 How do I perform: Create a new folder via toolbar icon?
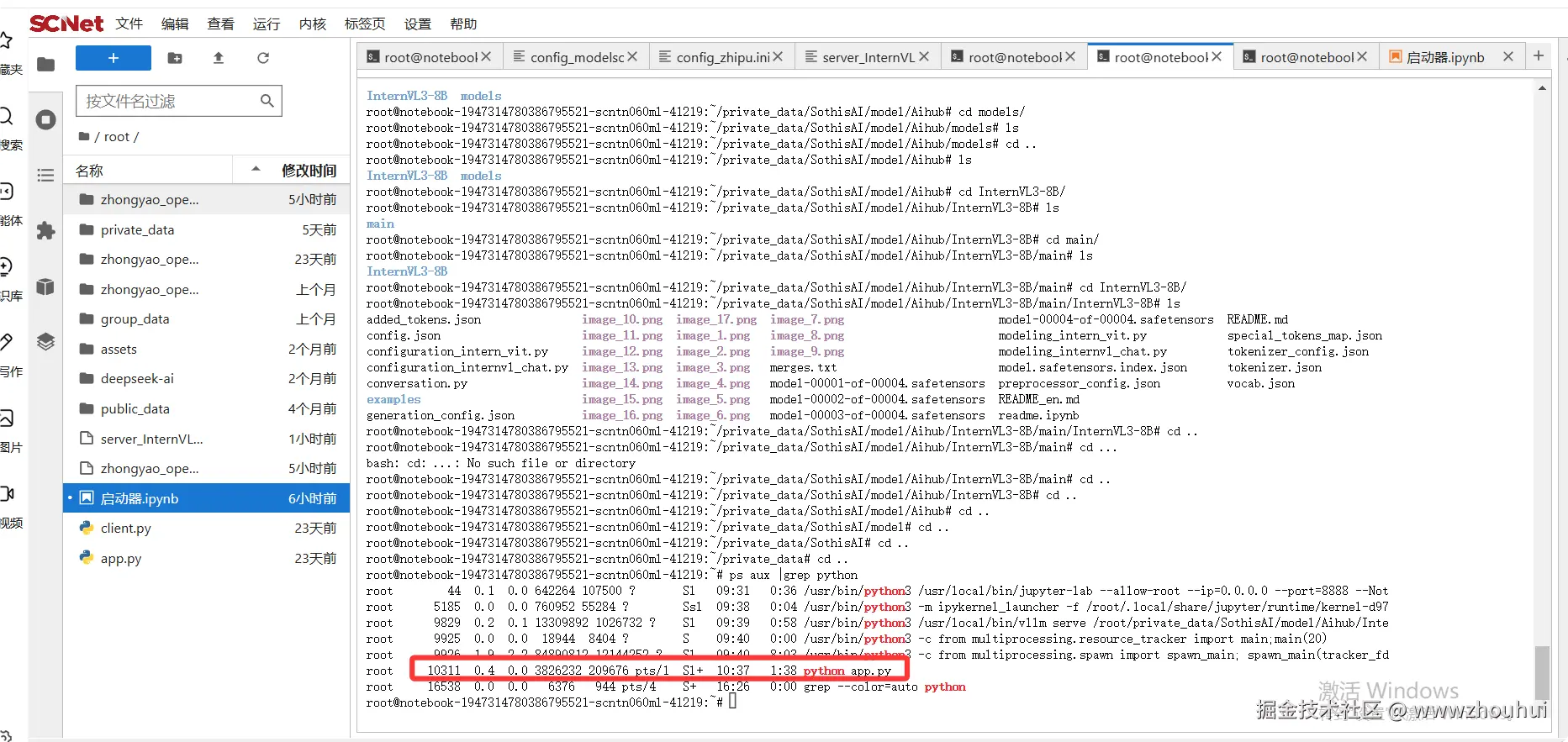pyautogui.click(x=175, y=58)
